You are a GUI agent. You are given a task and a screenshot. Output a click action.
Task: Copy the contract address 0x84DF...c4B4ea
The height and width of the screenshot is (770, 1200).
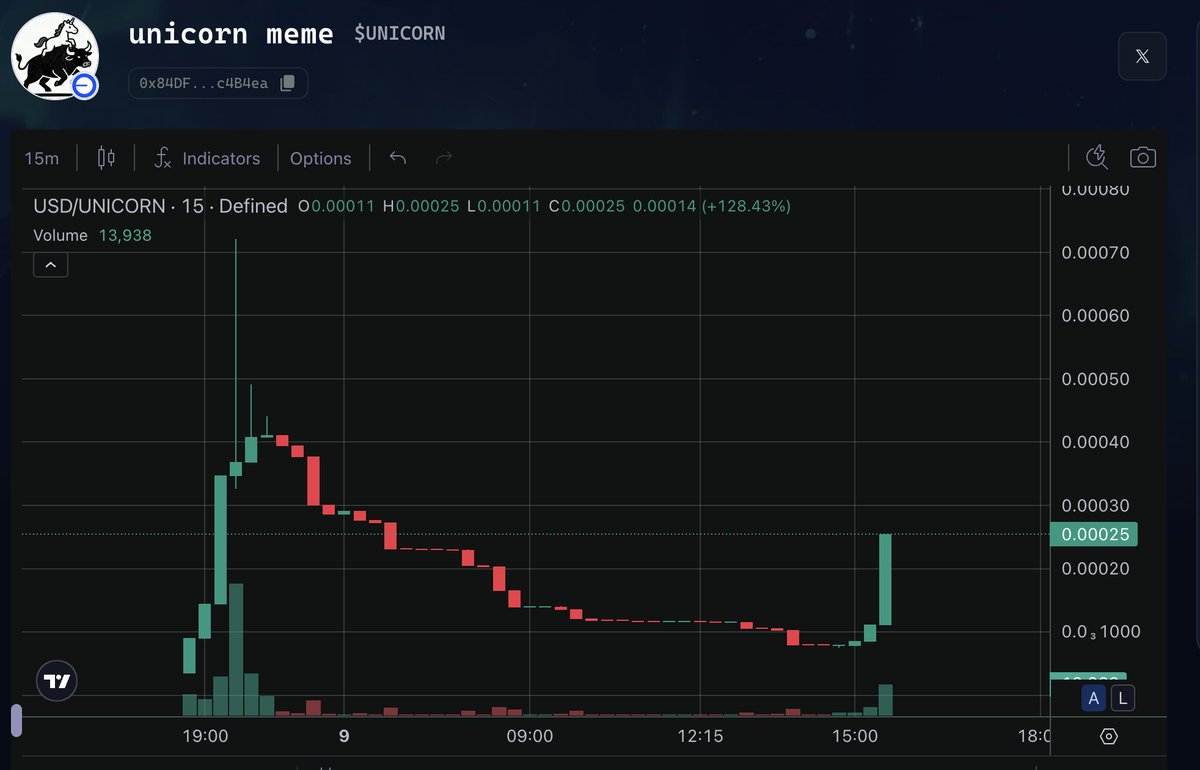point(287,83)
